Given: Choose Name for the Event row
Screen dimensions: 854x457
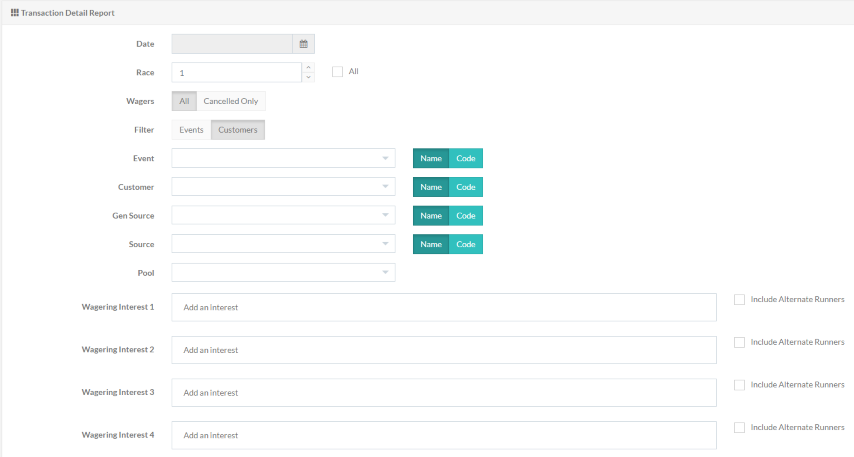Looking at the screenshot, I should tap(431, 159).
